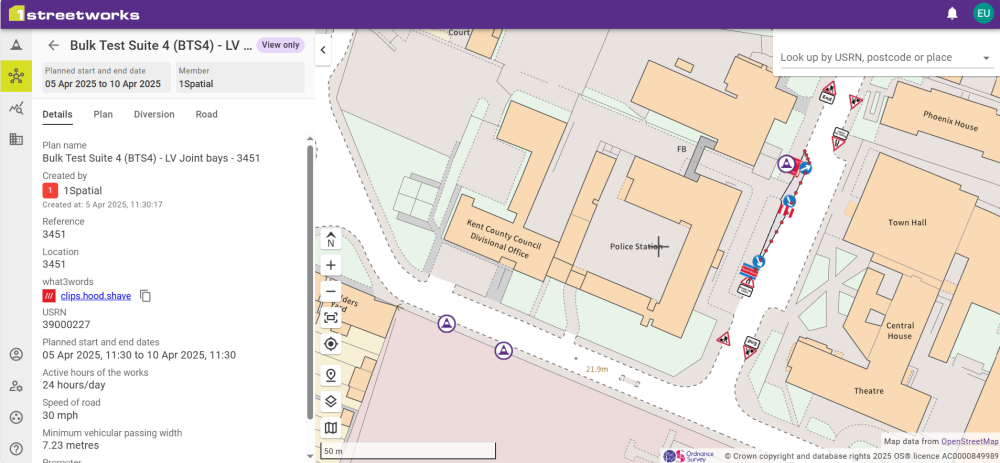Click the fit-to-extent map button
Image resolution: width=1000 pixels, height=463 pixels.
[x=331, y=317]
